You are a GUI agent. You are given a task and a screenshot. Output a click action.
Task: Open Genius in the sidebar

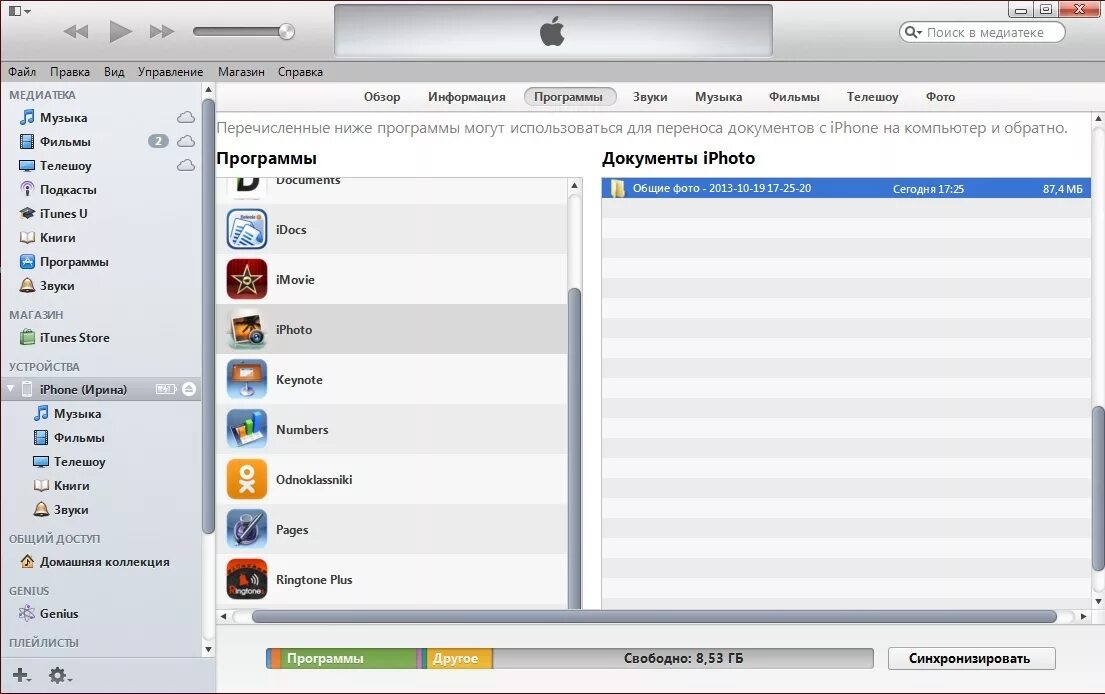tap(58, 614)
